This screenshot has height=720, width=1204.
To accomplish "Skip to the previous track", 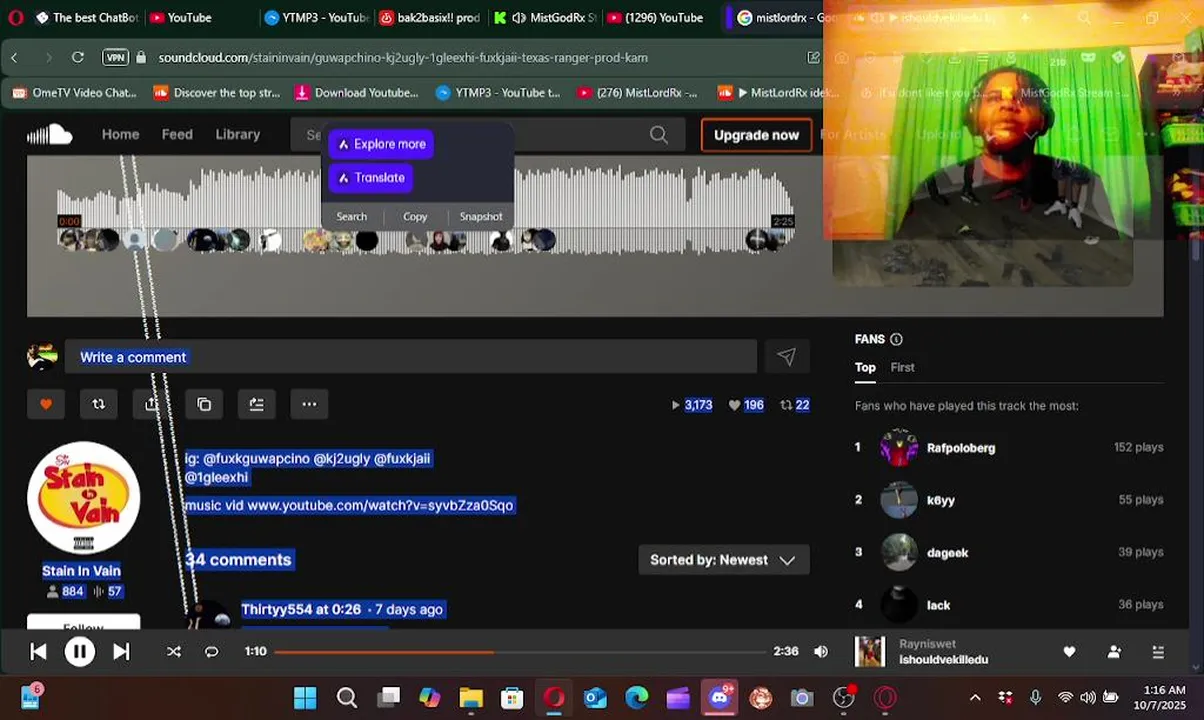I will [38, 652].
